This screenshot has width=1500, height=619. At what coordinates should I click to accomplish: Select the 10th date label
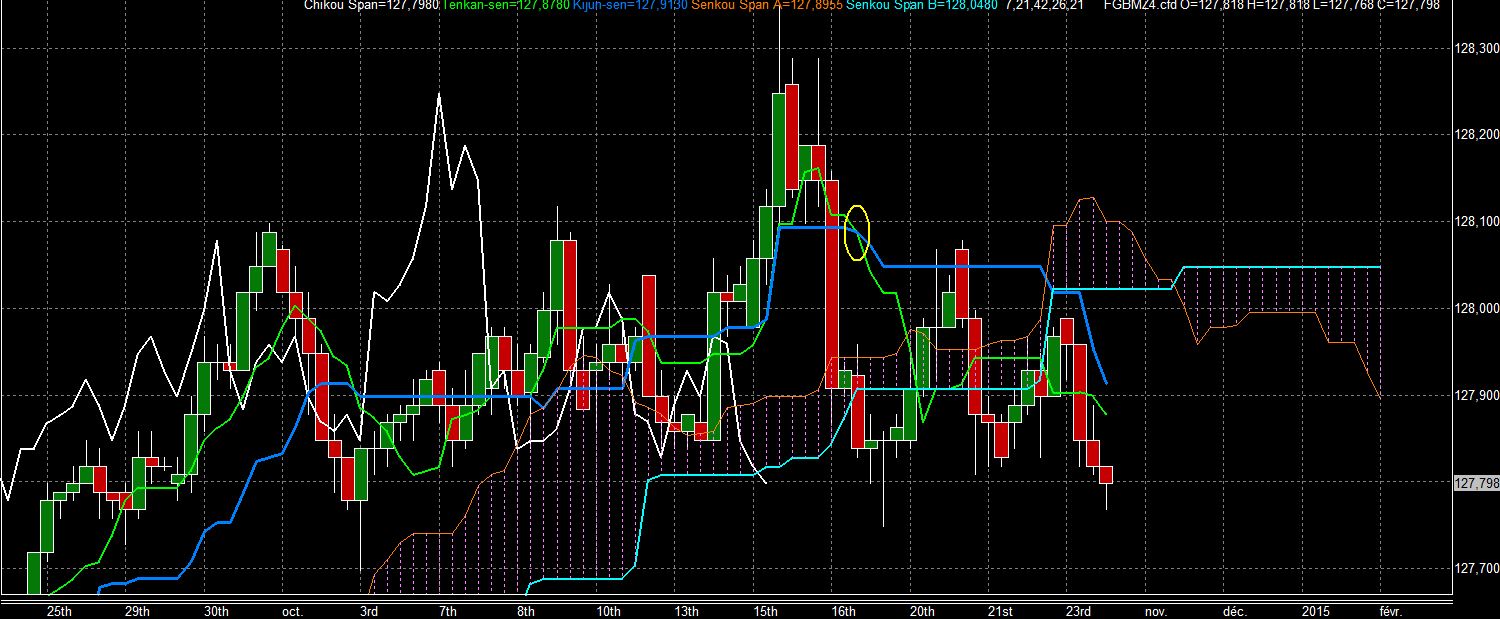(x=607, y=610)
